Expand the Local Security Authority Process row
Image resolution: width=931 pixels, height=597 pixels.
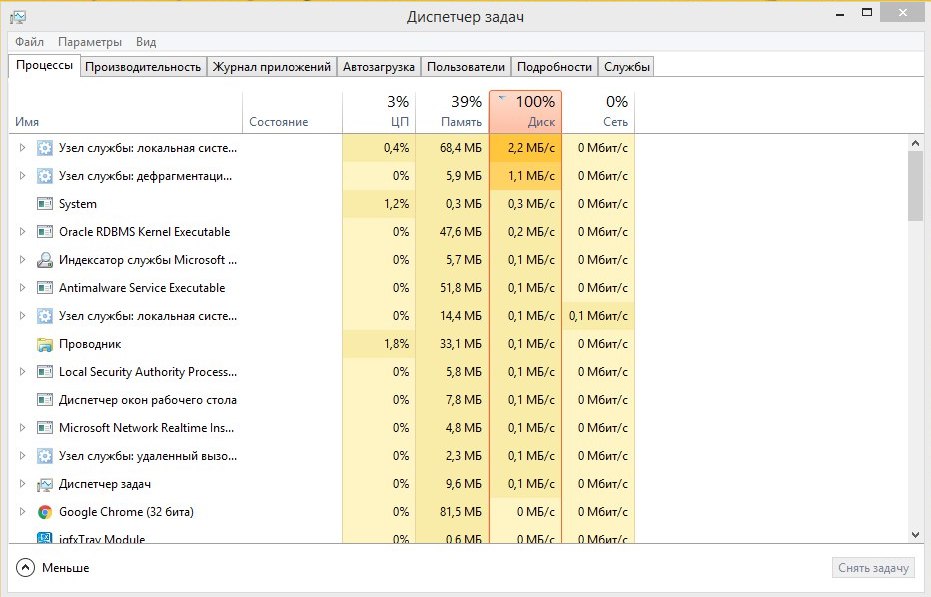coord(22,372)
